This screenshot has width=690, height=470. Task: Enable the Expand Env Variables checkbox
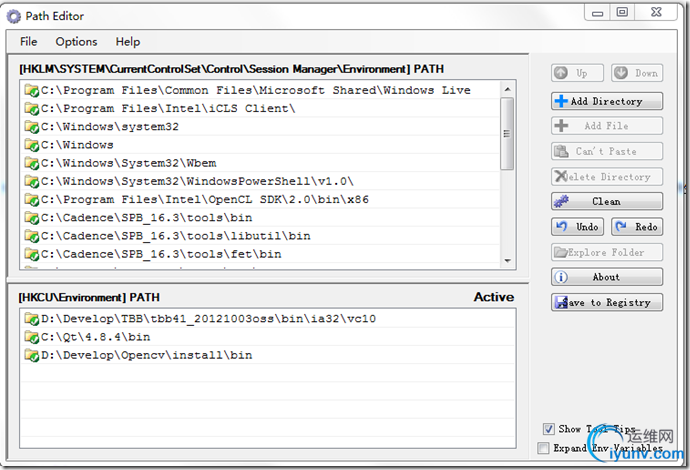(544, 448)
